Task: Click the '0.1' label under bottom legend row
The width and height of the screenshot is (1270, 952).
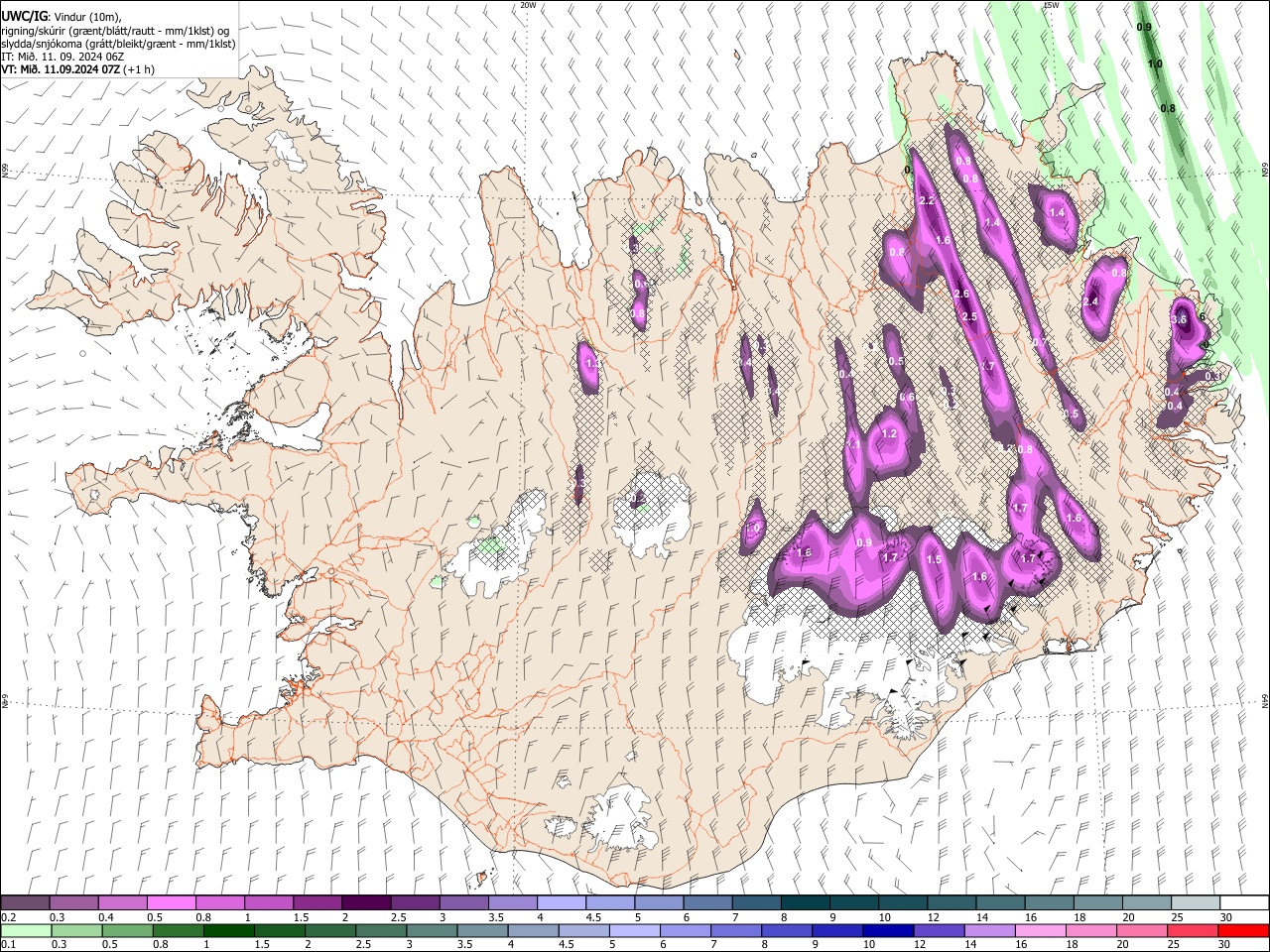Action: point(8,945)
